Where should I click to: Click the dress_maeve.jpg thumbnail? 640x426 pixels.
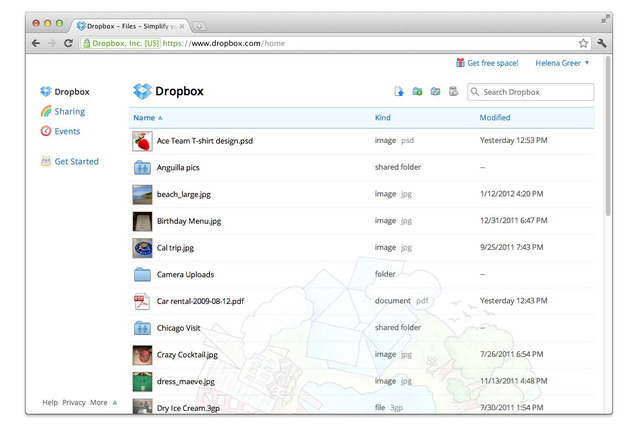point(142,382)
